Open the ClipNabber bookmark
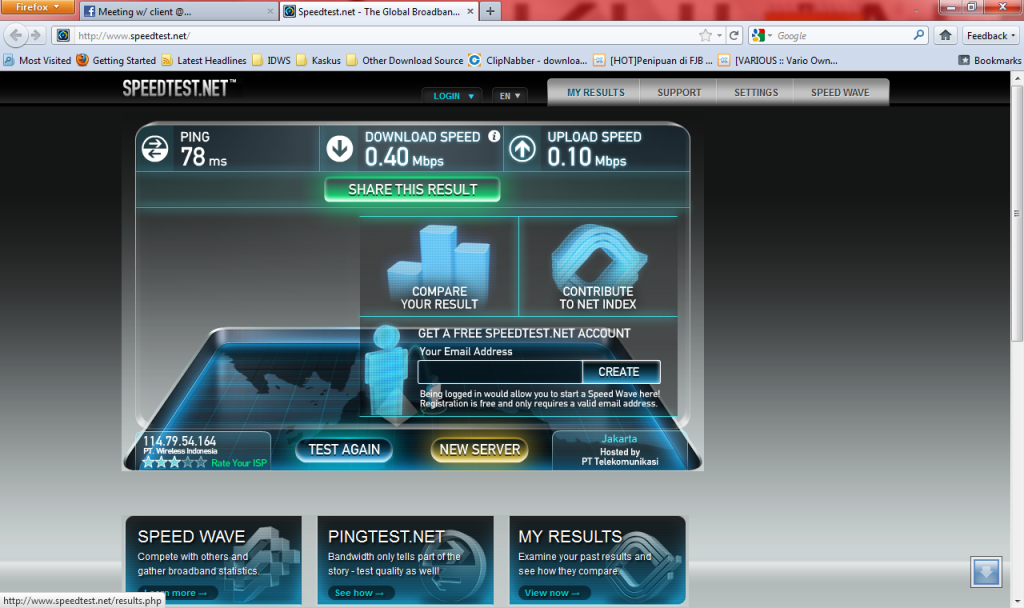The height and width of the screenshot is (608, 1024). [528, 60]
